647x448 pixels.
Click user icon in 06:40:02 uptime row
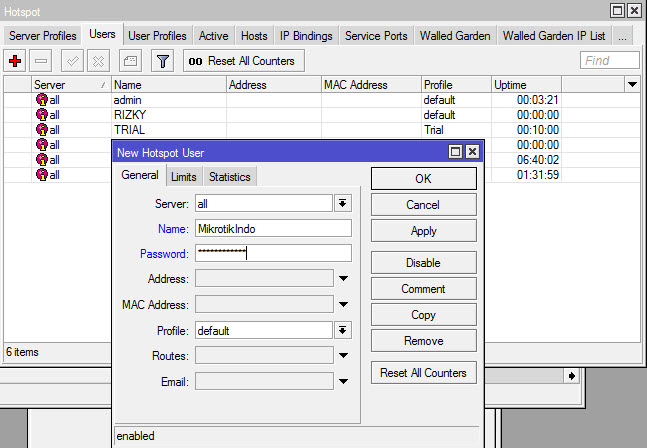[x=42, y=160]
